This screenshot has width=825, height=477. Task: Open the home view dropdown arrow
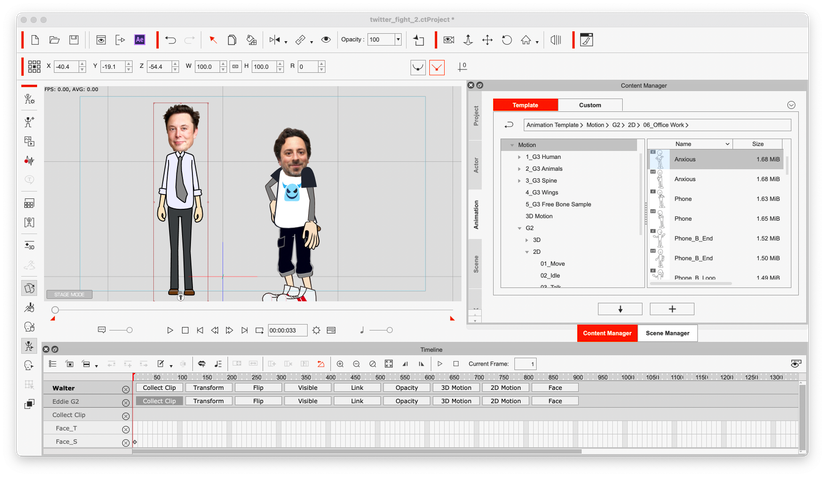(537, 42)
